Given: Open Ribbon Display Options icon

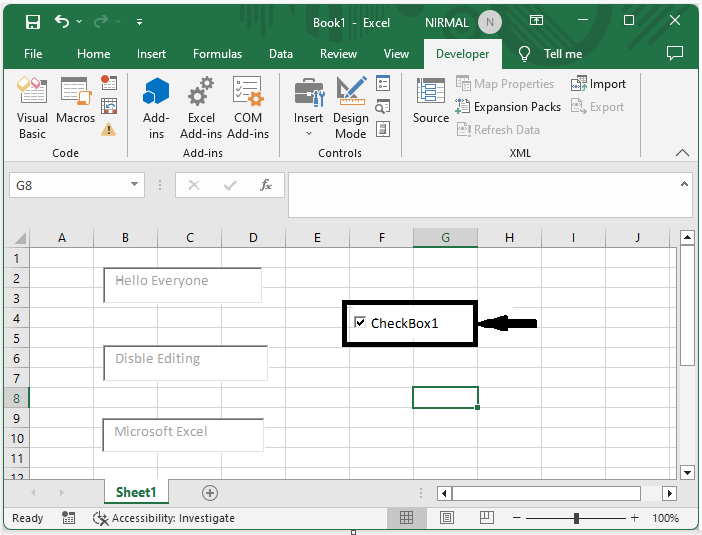Looking at the screenshot, I should 536,20.
